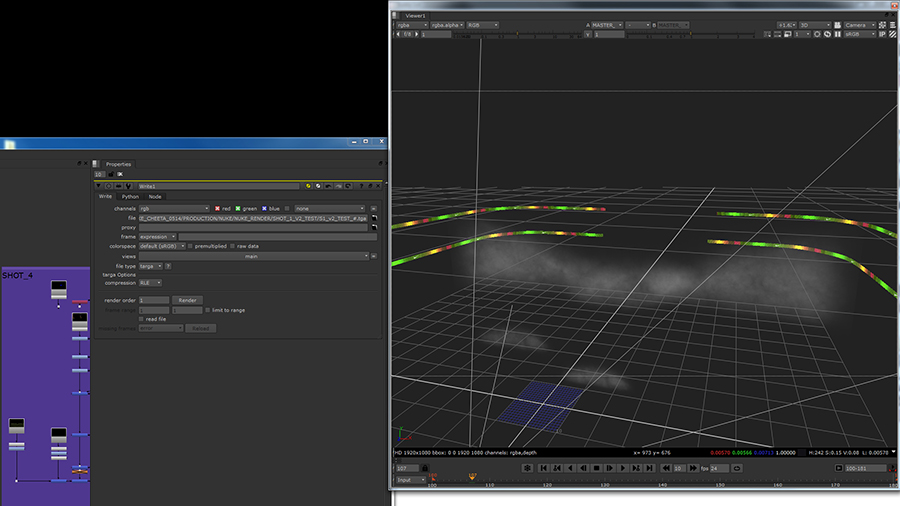The height and width of the screenshot is (506, 900).
Task: Click the Viewer1 panel tab
Action: pyautogui.click(x=416, y=15)
